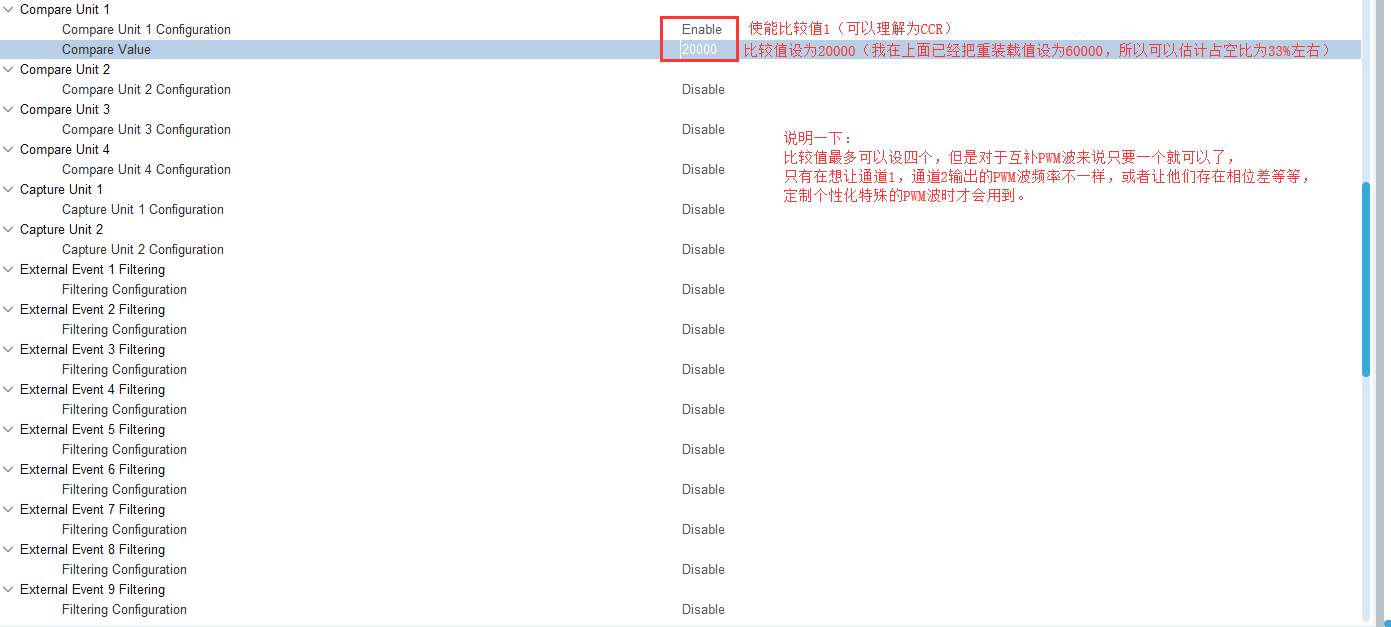Screen dimensions: 1391x627
Task: Collapse the External Event 1 Filtering section
Action: [8, 269]
